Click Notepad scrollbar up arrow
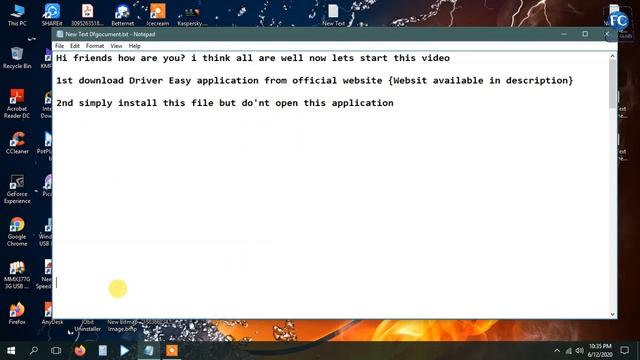Viewport: 640px width, 360px height. 613,56
